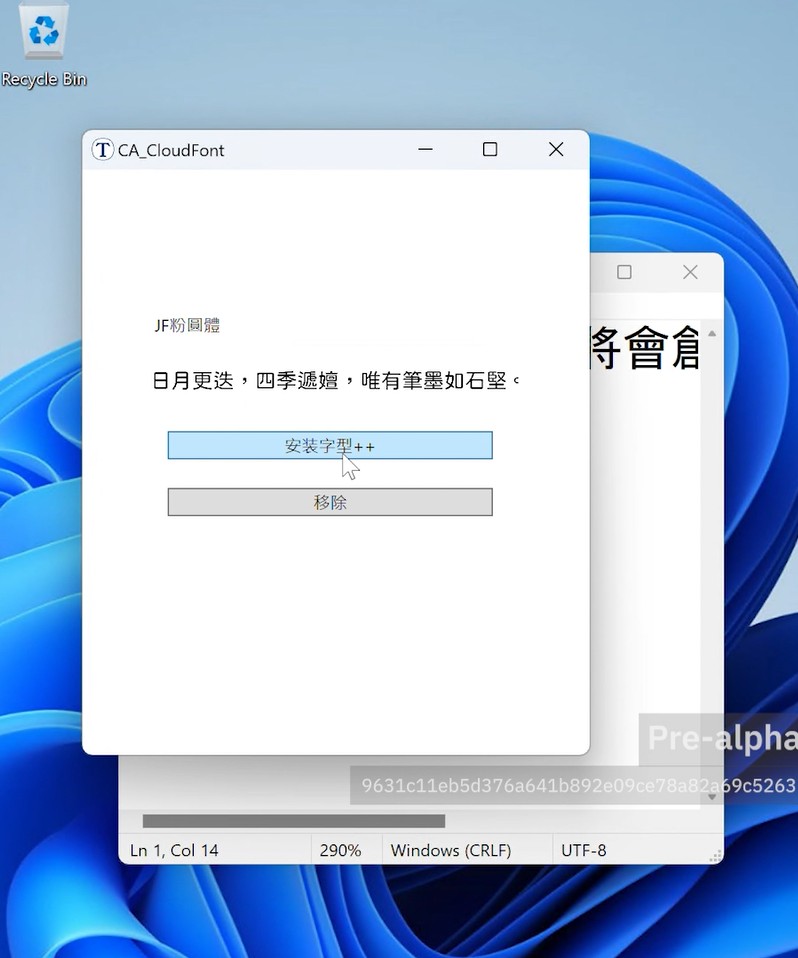
Task: Click the CA_CloudFont title bar app icon
Action: point(103,150)
